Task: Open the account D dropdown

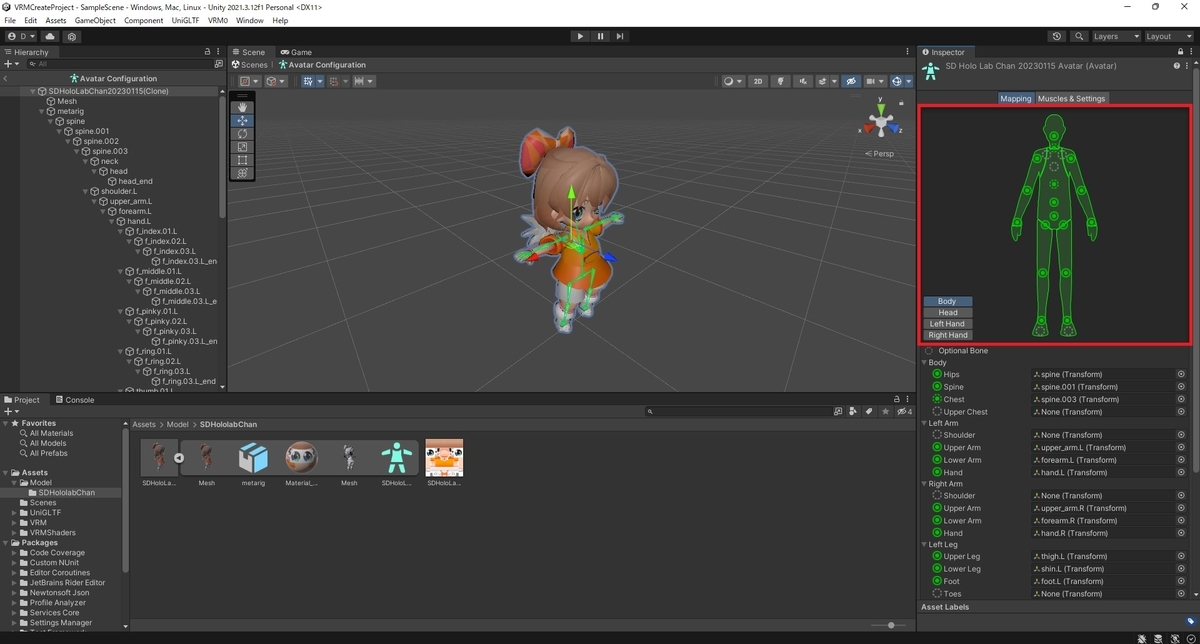Action: pyautogui.click(x=21, y=36)
